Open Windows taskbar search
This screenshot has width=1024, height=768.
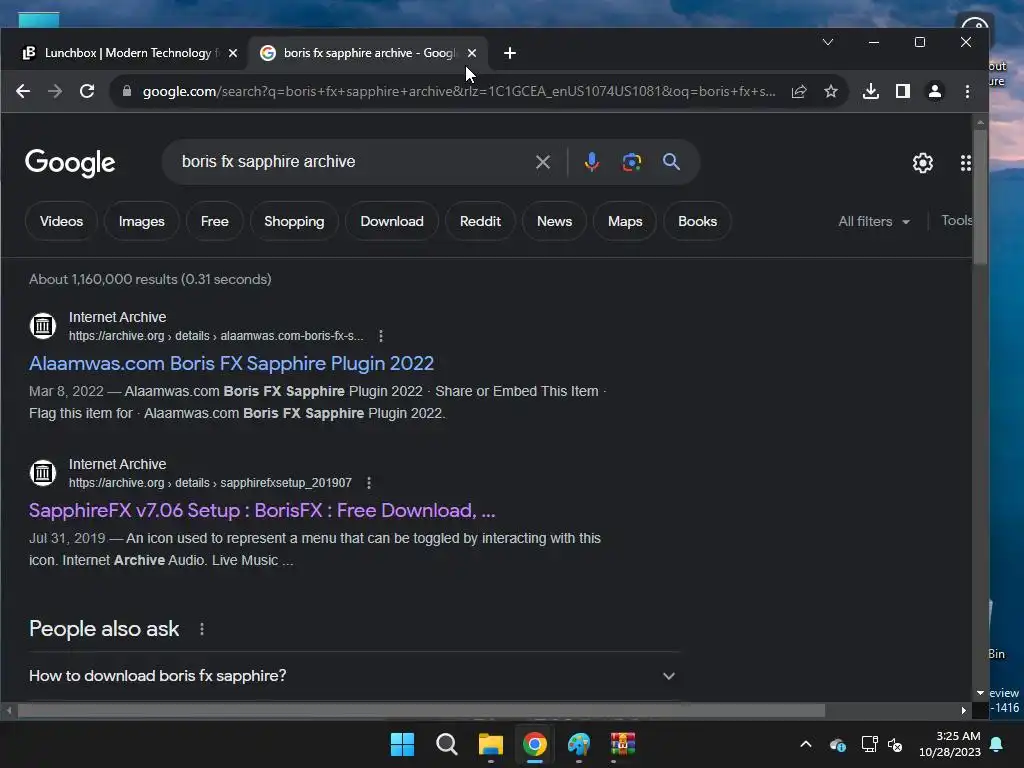click(447, 744)
